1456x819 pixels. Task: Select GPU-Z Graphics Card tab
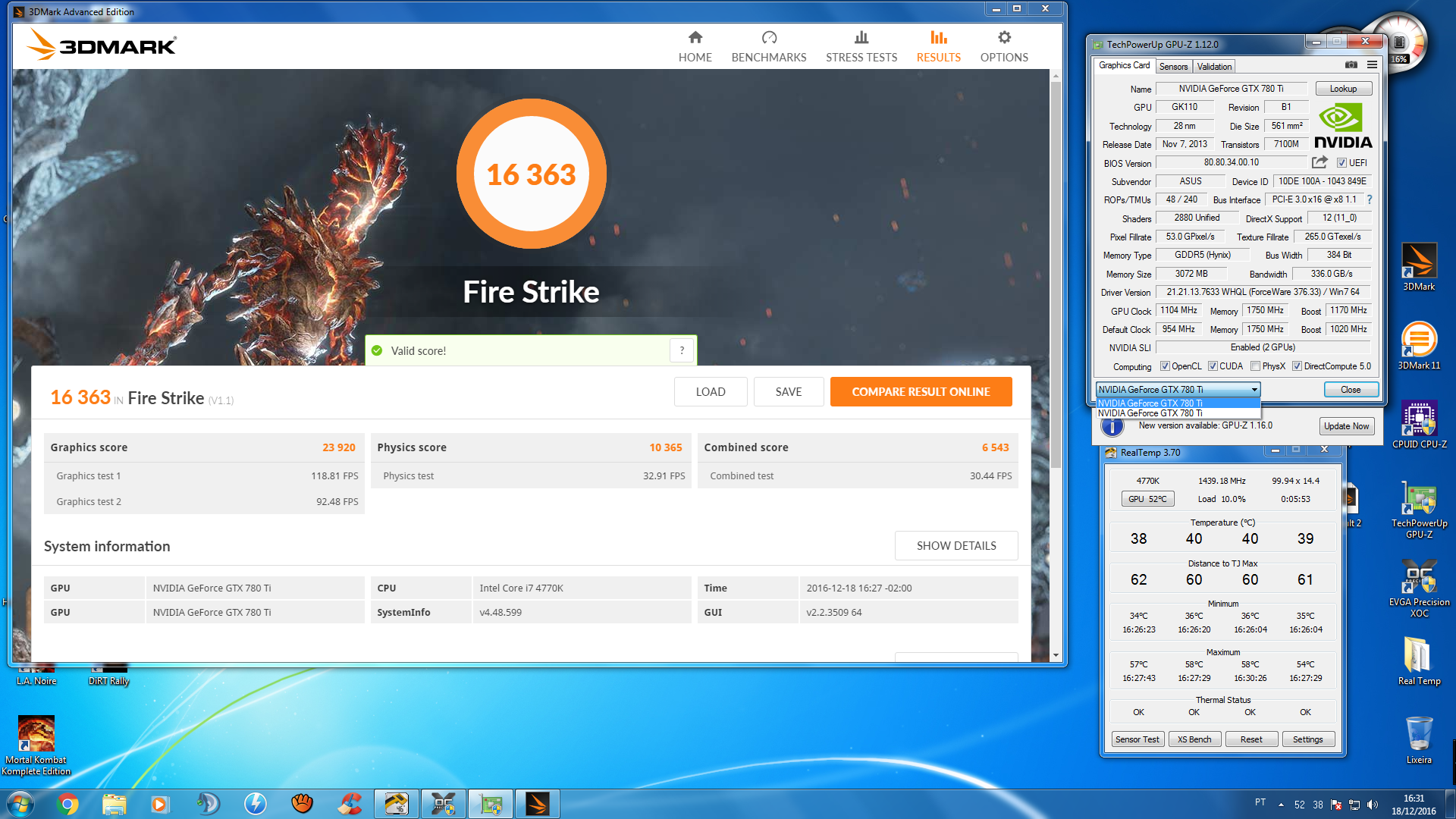[1124, 66]
